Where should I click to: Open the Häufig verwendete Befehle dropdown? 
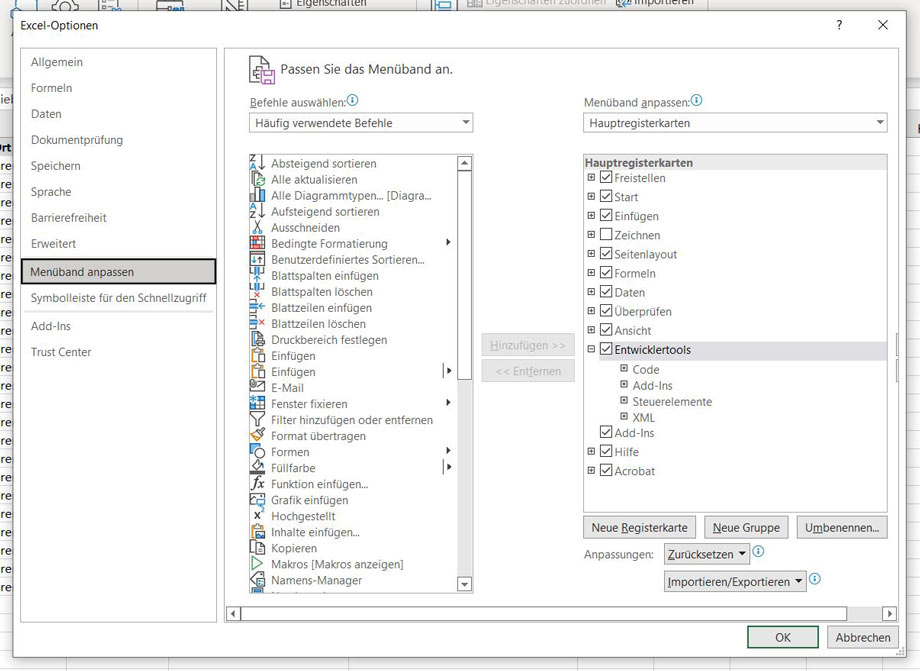click(361, 123)
